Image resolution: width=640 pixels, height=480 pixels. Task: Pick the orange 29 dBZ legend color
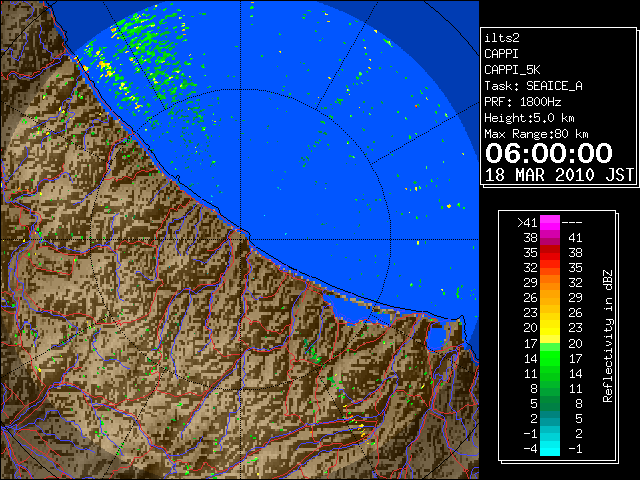[x=550, y=282]
